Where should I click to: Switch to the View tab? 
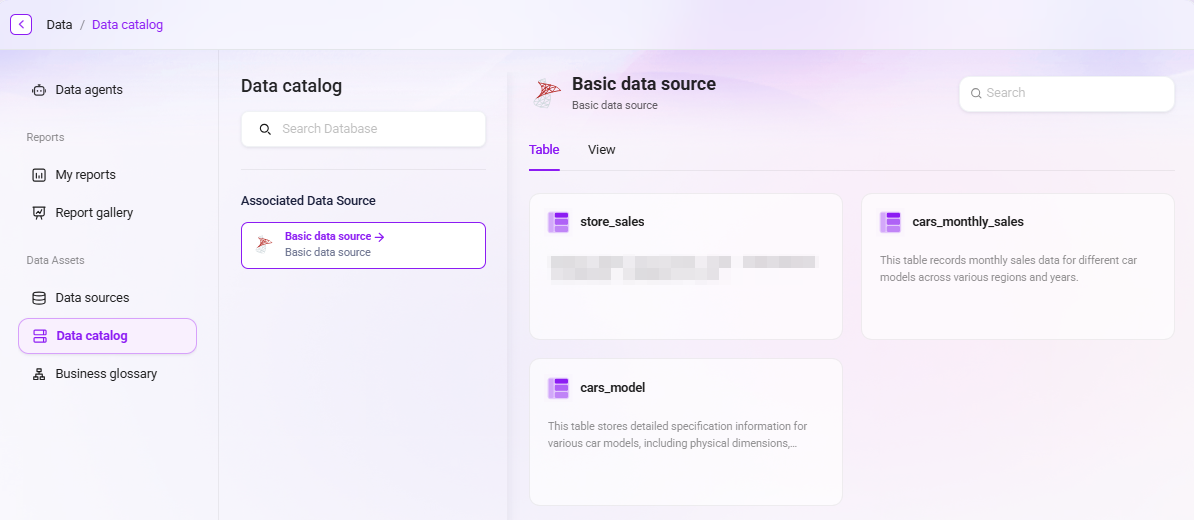tap(602, 150)
